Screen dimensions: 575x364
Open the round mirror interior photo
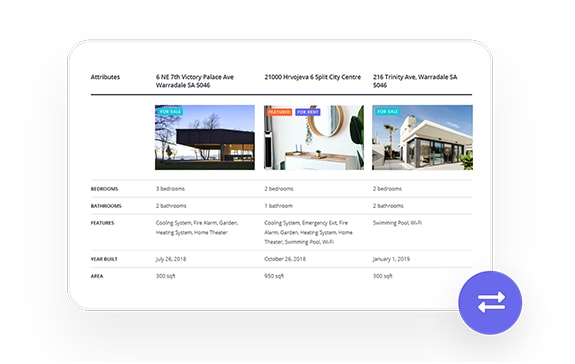314,137
